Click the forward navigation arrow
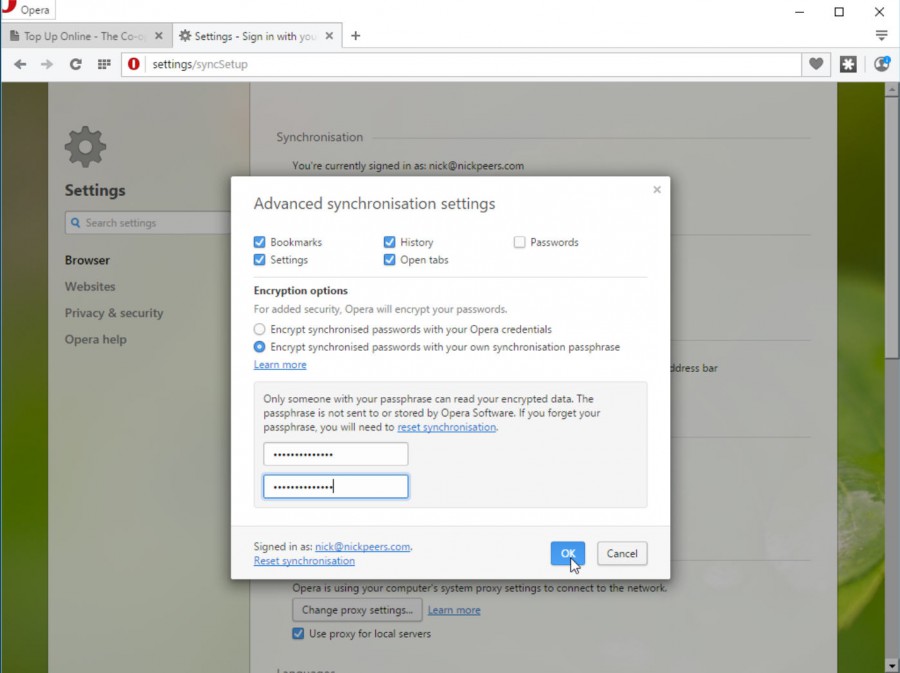This screenshot has height=673, width=900. pyautogui.click(x=47, y=63)
